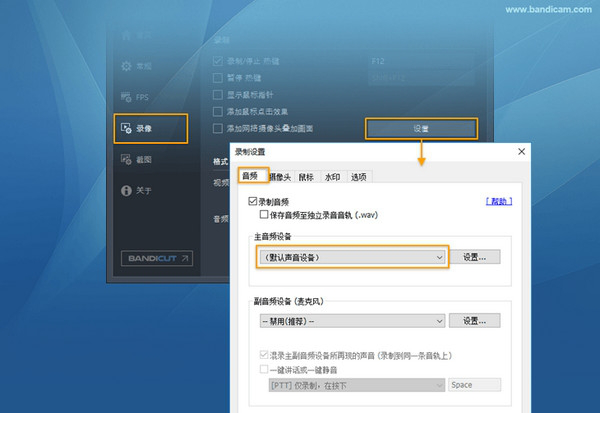This screenshot has height=429, width=600.
Task: Toggle 录制/停止 热键 checkbox
Action: 217,61
